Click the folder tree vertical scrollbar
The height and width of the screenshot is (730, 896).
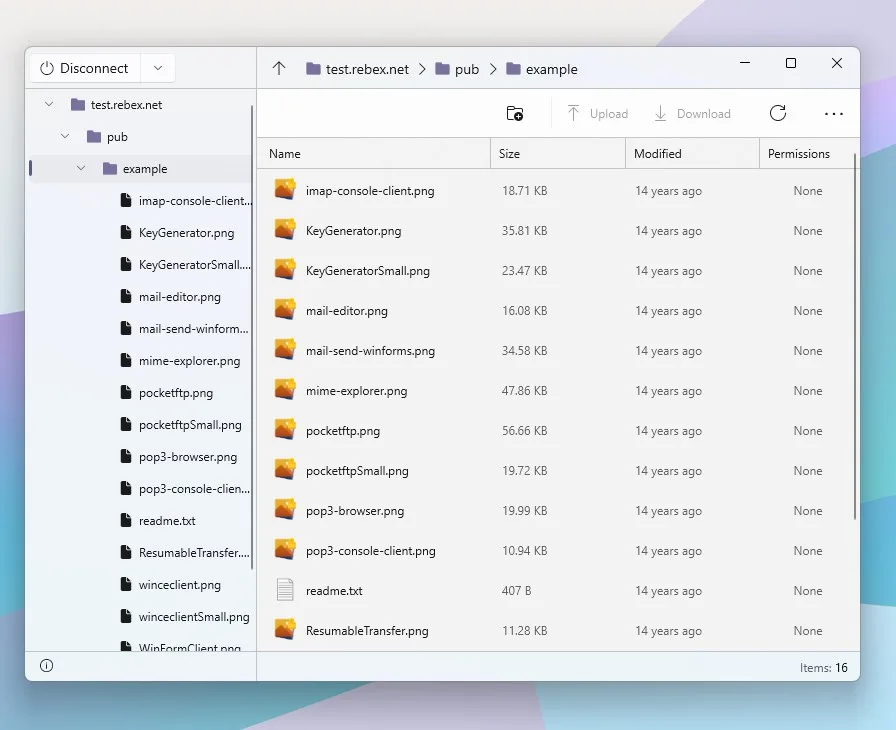pos(252,337)
